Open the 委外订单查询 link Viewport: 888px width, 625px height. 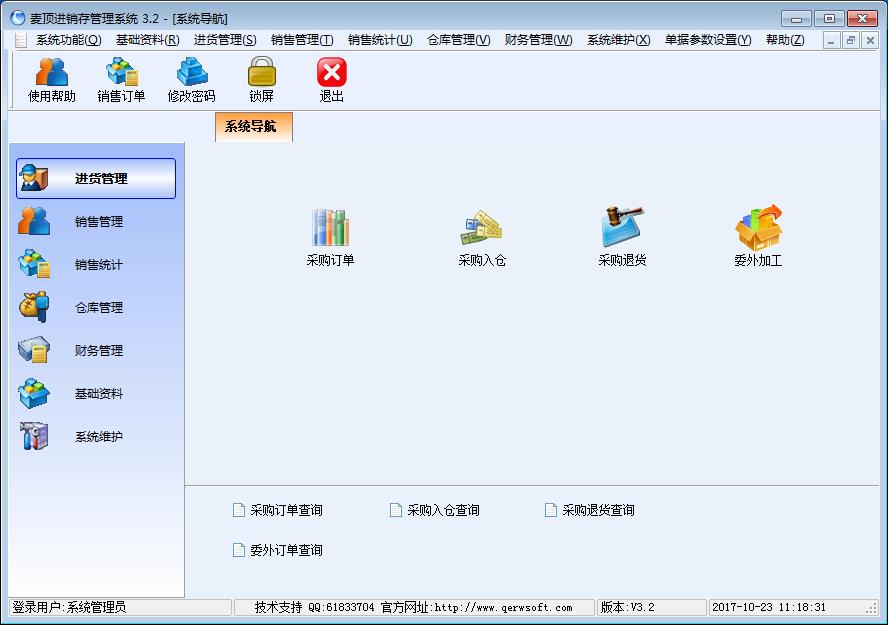pyautogui.click(x=278, y=550)
